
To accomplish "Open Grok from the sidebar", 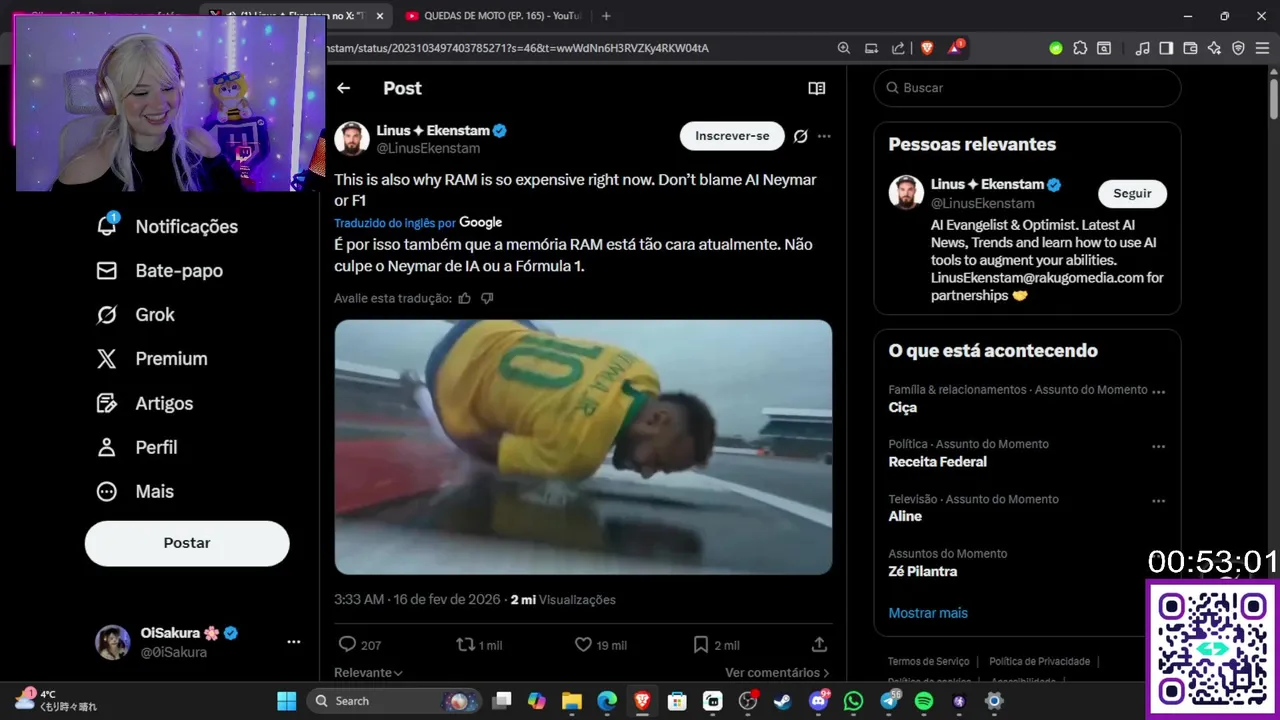I will 135,315.
